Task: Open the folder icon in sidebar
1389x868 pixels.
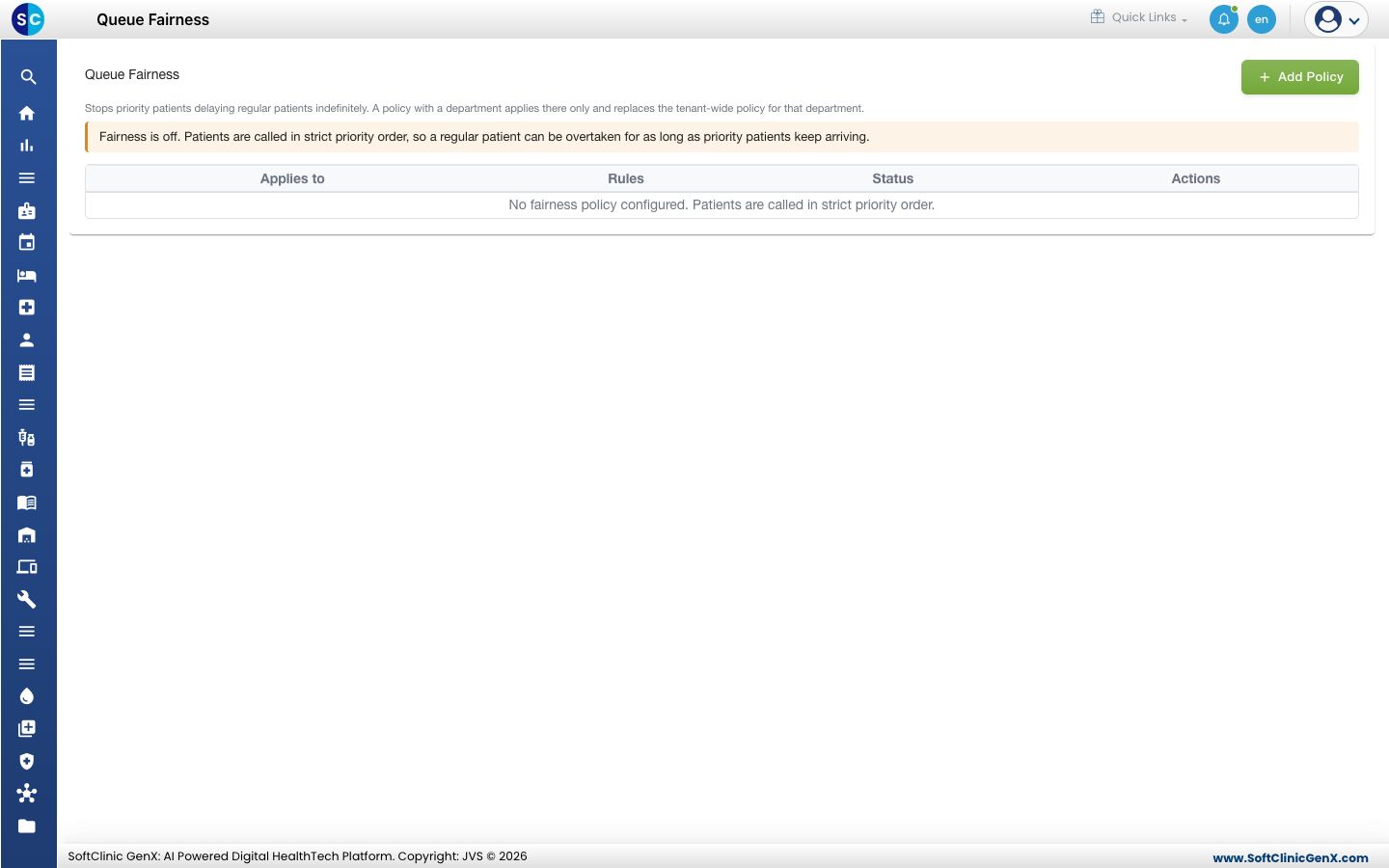Action: (x=27, y=827)
